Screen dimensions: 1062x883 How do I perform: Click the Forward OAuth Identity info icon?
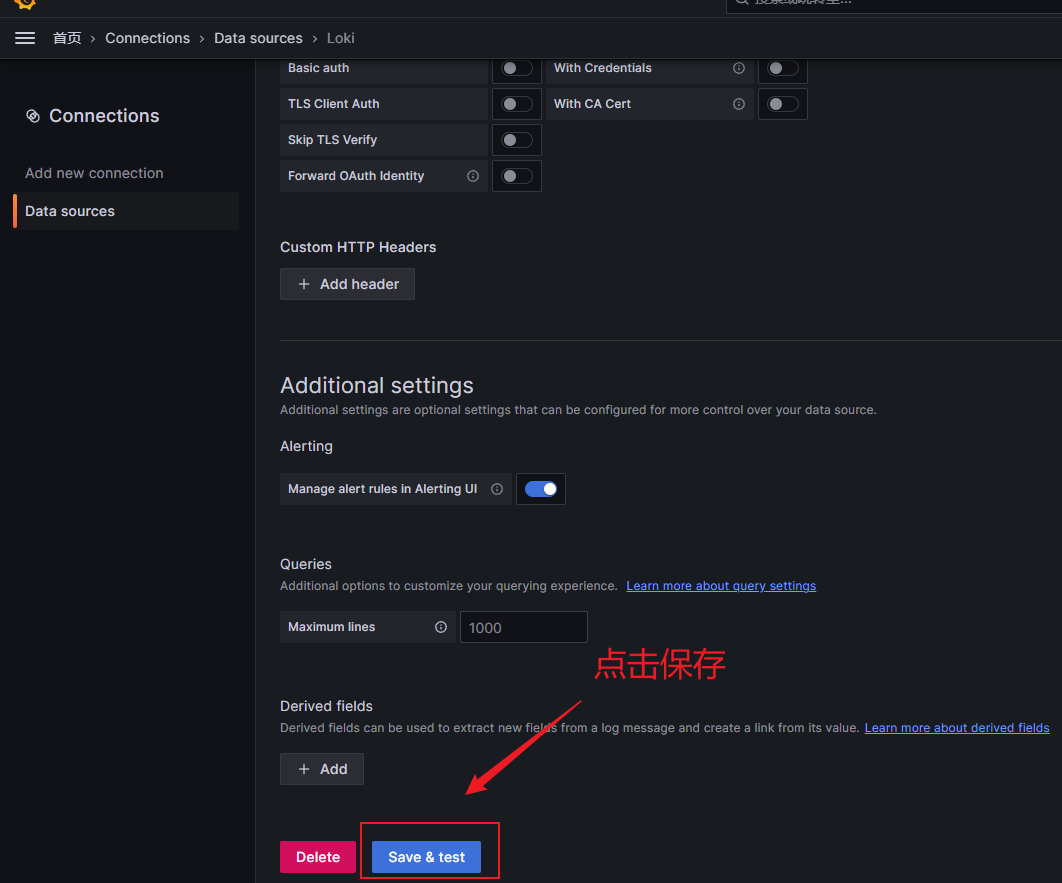tap(473, 176)
